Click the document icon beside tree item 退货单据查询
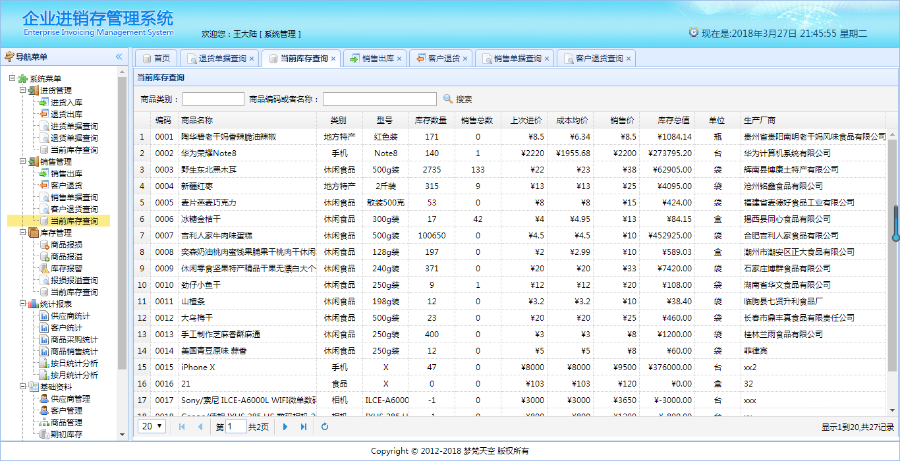 44,138
